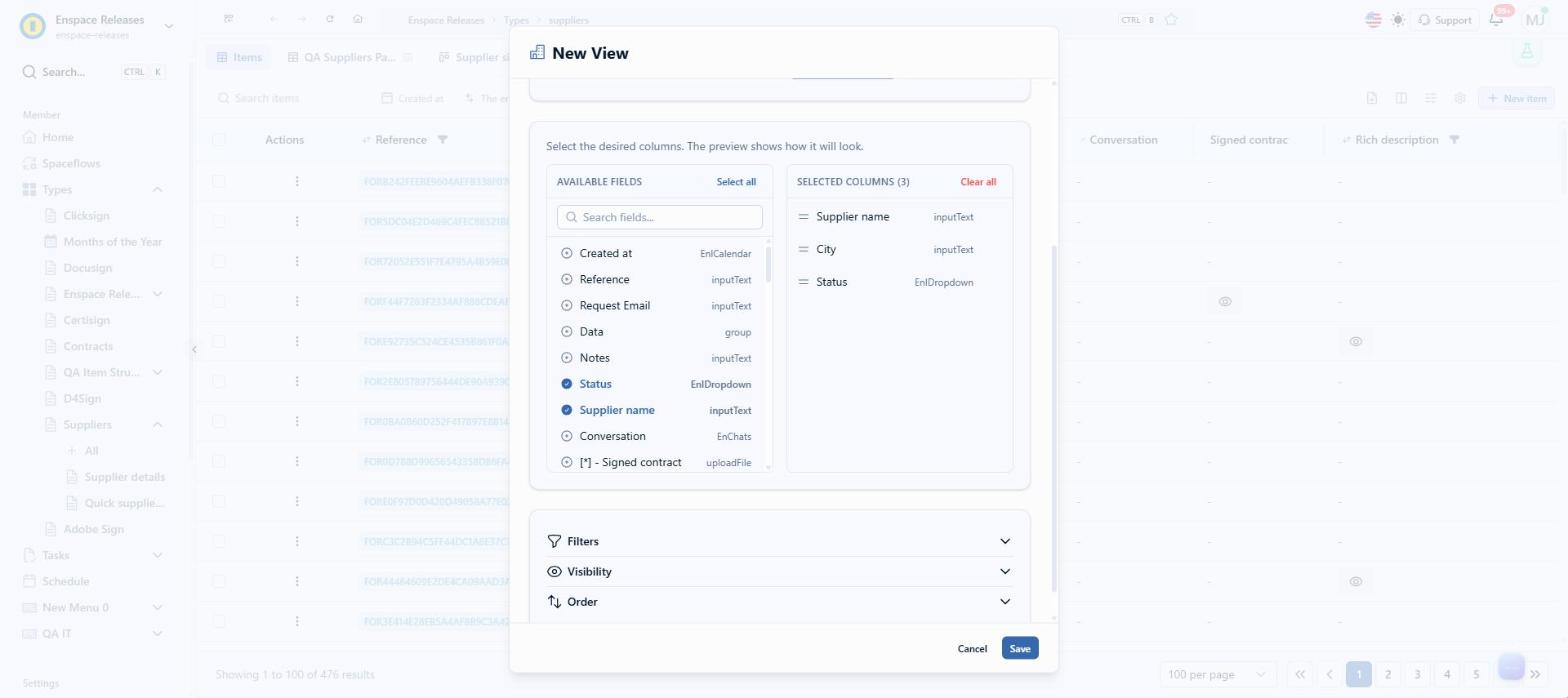Collapse the Suppliers submenu chevron
Screen dimensions: 1568x698
(x=157, y=425)
